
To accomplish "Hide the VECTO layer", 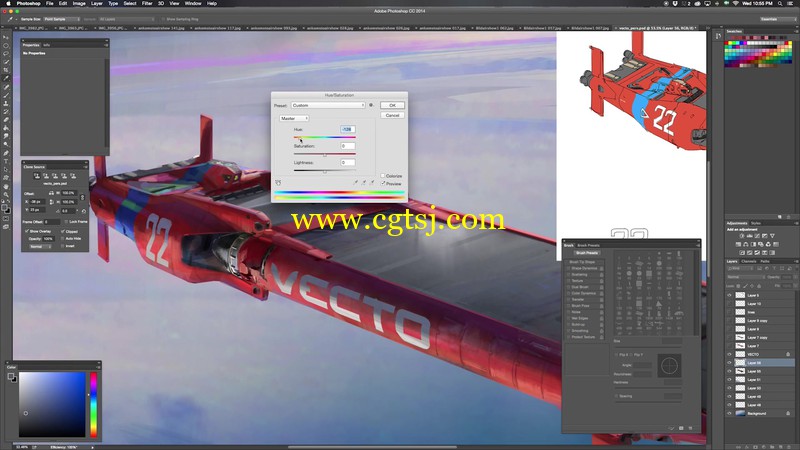I will click(729, 354).
